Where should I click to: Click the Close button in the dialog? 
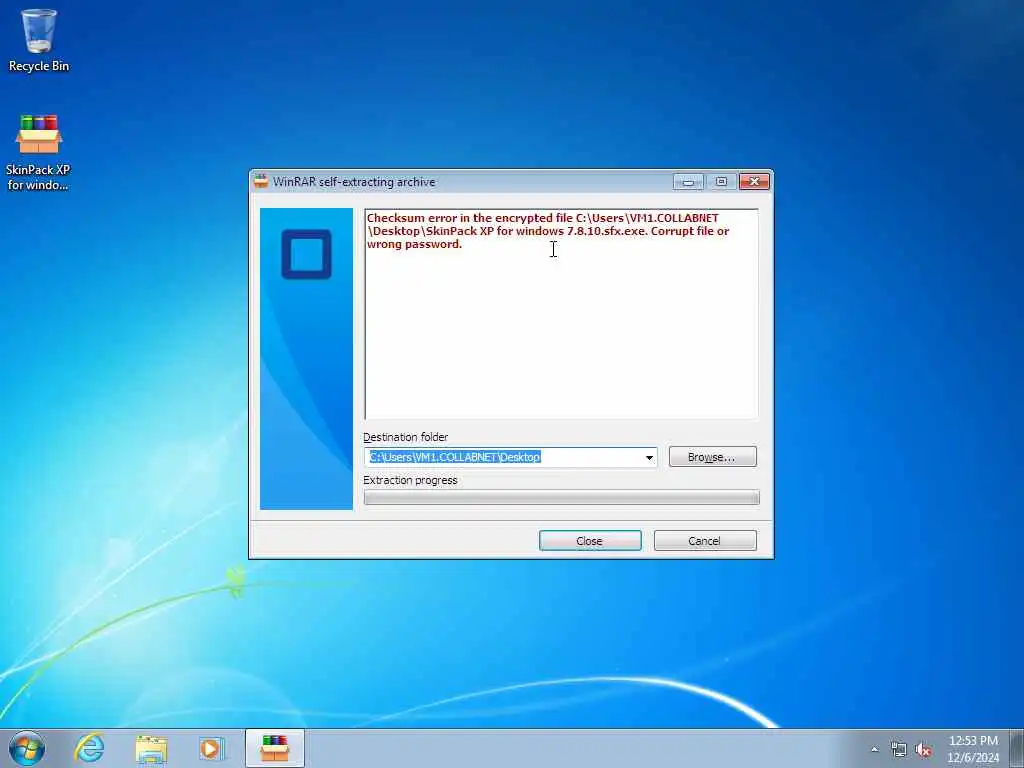[590, 541]
